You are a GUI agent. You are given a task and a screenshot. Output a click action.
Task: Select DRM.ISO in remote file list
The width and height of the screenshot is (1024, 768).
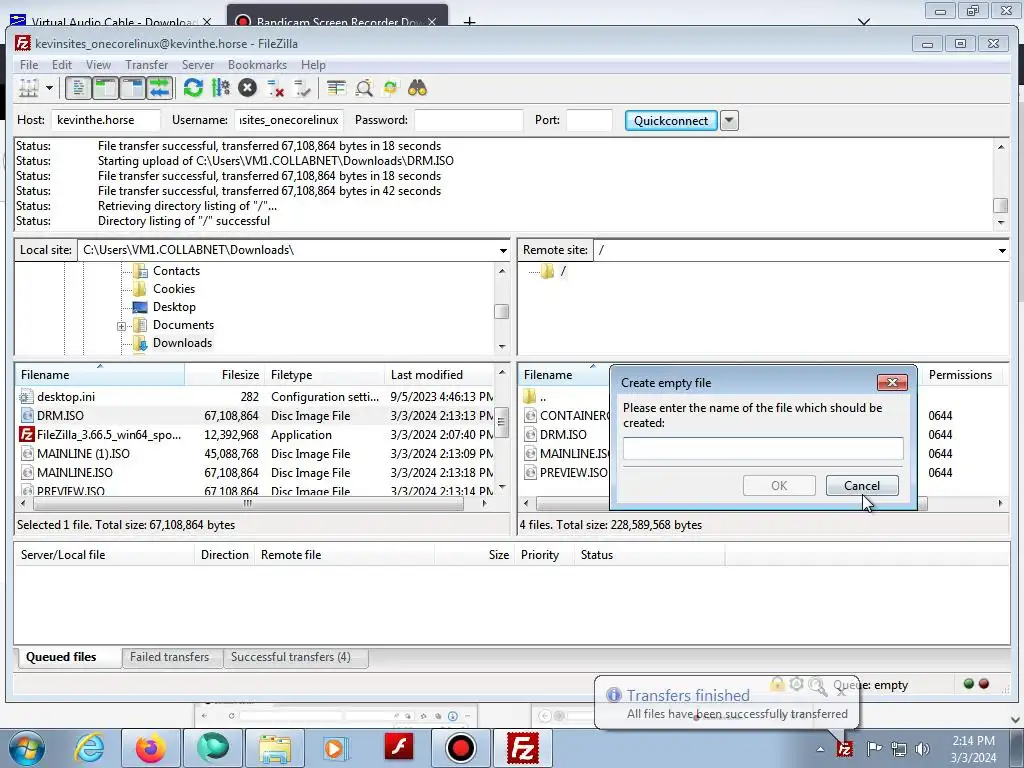pyautogui.click(x=563, y=434)
